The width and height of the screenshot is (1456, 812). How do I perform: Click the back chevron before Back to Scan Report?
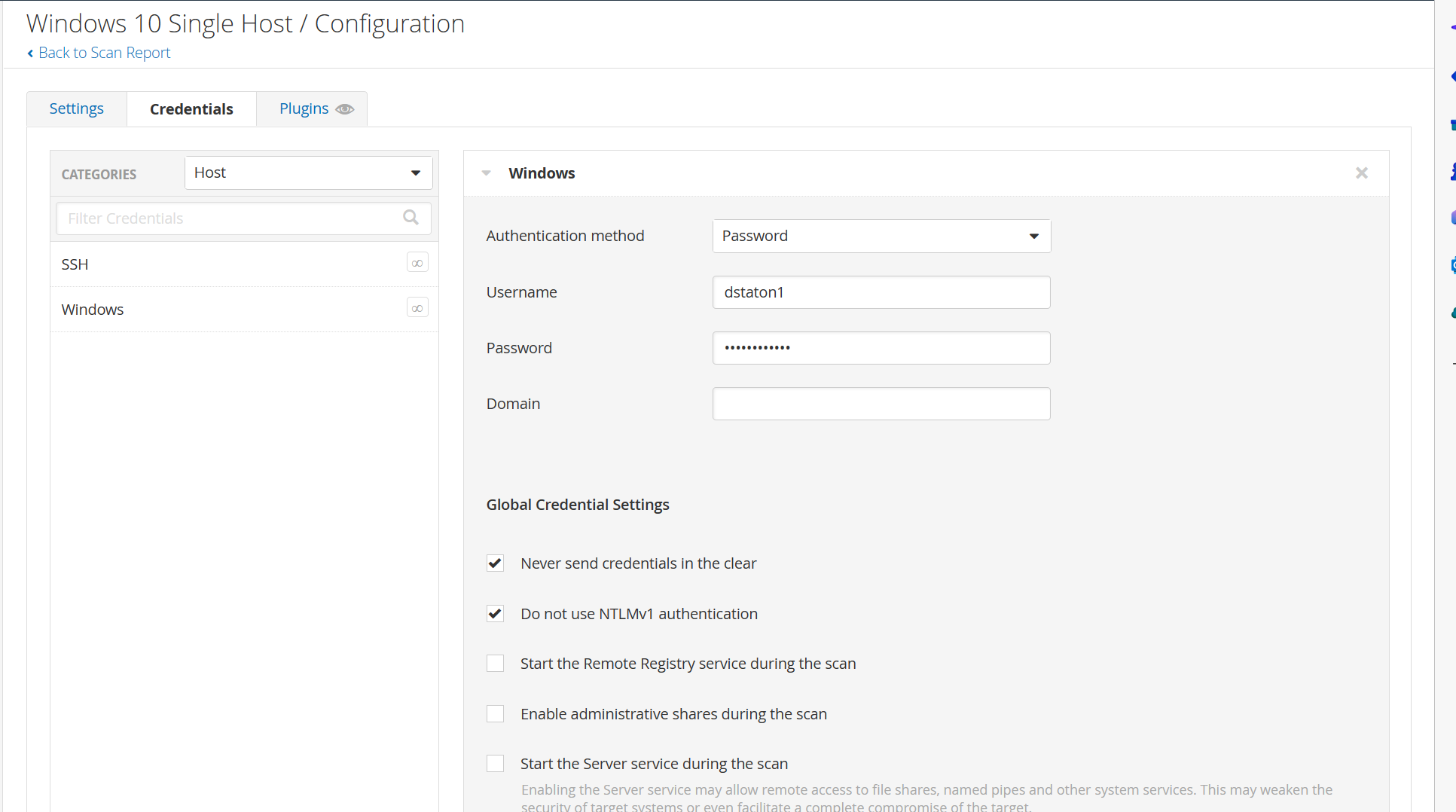point(30,53)
